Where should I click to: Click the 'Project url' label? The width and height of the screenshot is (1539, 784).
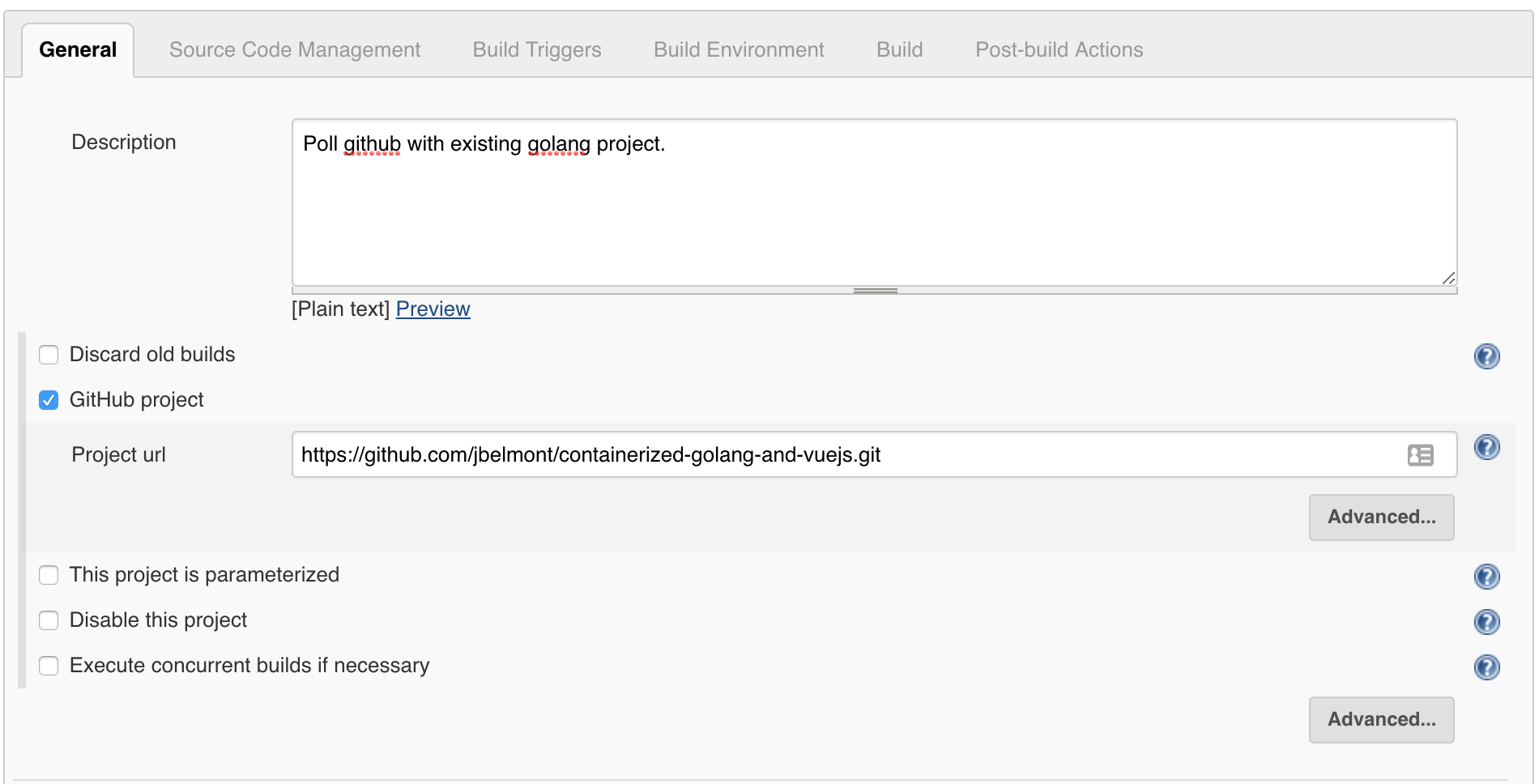click(x=118, y=455)
